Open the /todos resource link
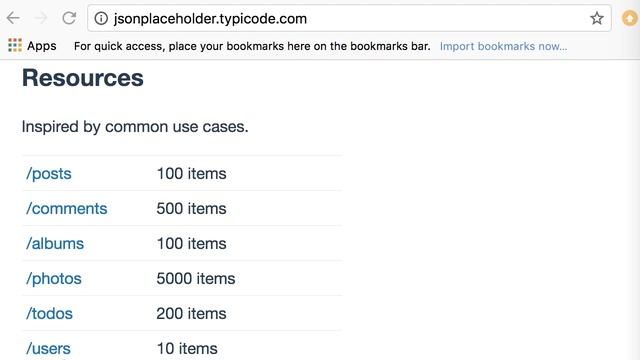640x360 pixels. click(x=49, y=314)
